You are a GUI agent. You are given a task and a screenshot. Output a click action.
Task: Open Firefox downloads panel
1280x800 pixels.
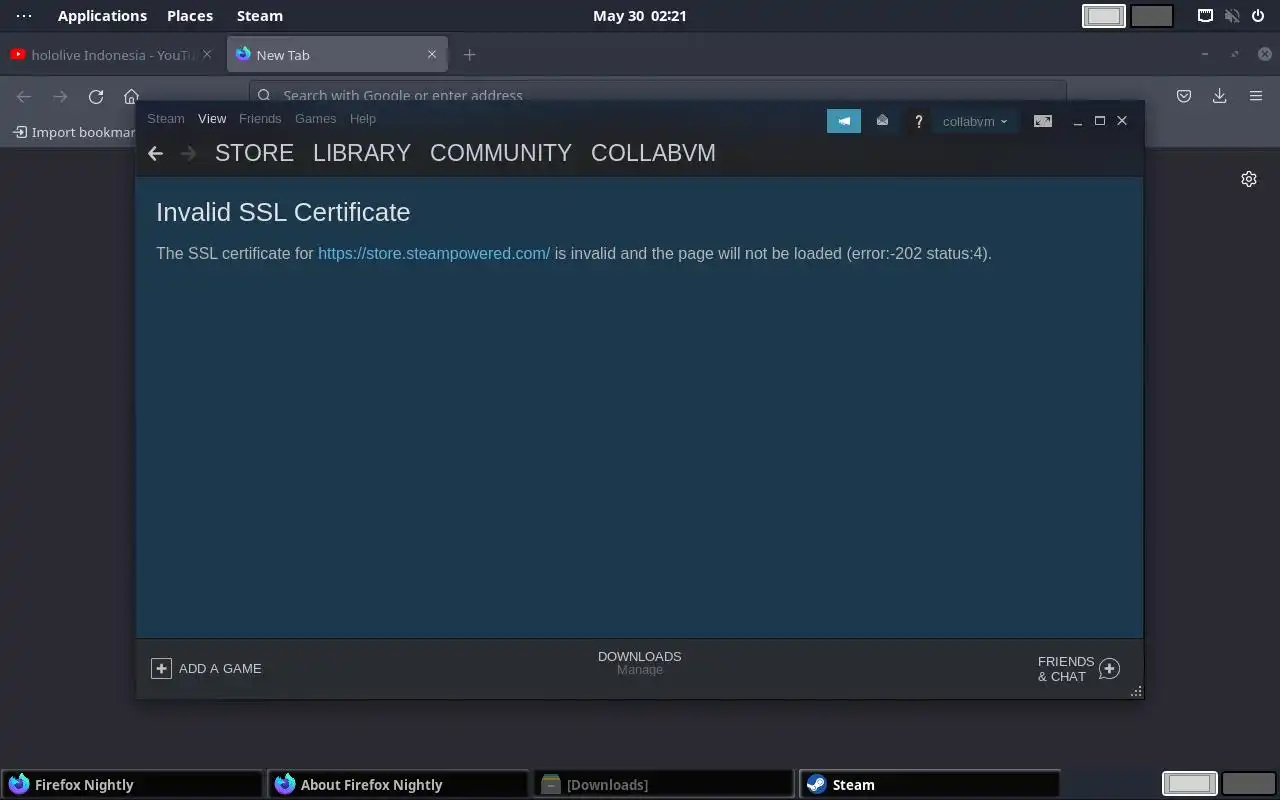point(1219,96)
